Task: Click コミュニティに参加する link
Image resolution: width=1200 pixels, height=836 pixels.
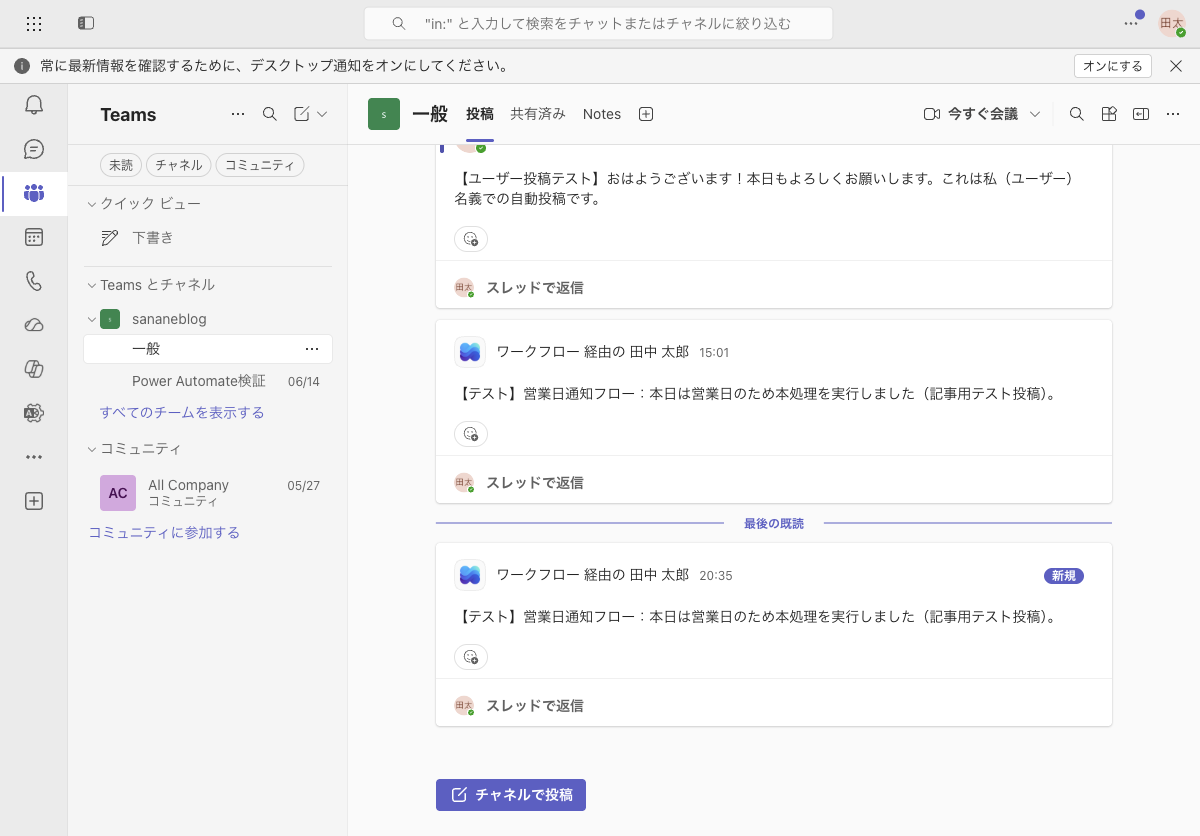Action: [164, 532]
